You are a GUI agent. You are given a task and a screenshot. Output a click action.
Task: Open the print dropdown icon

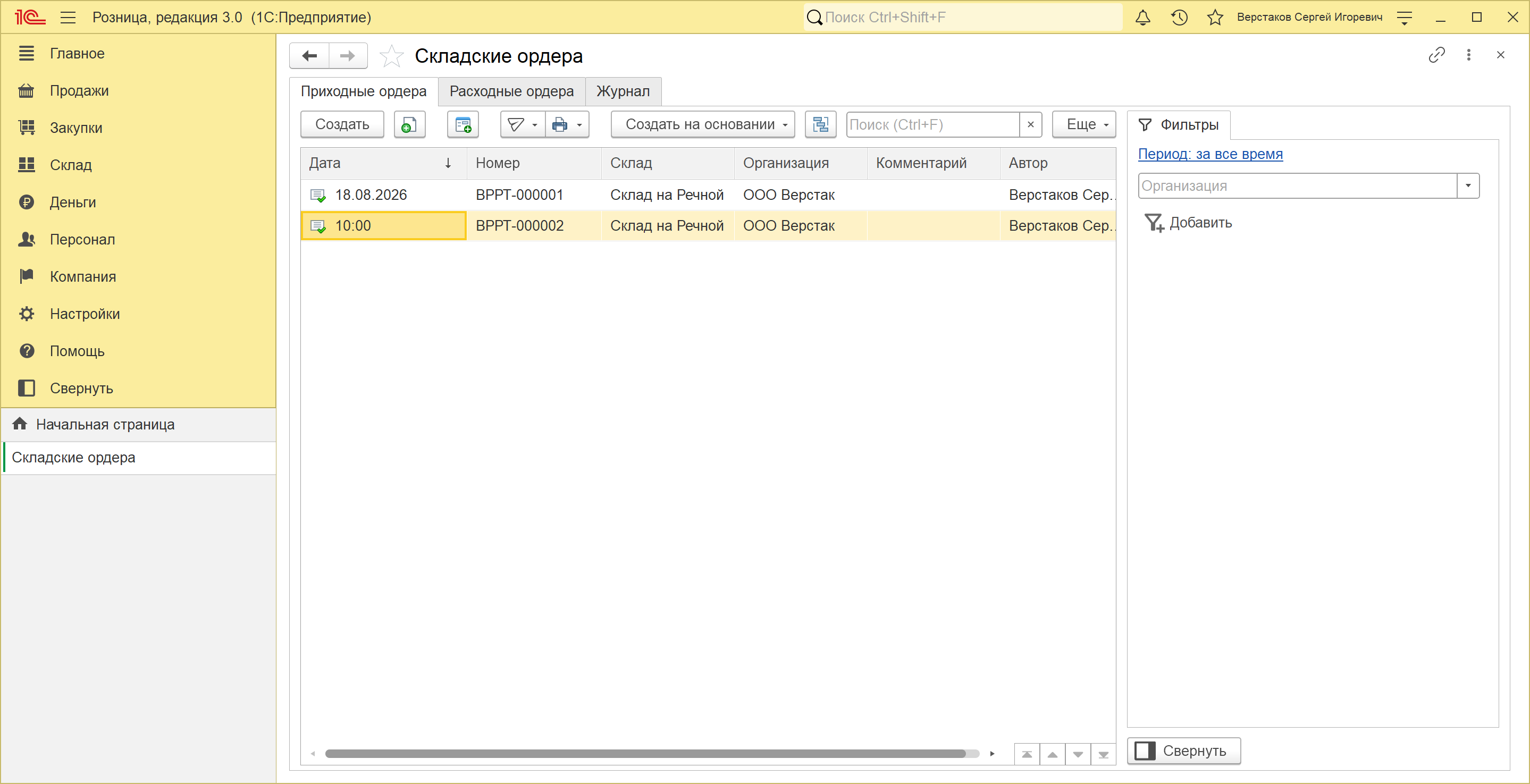[567, 124]
